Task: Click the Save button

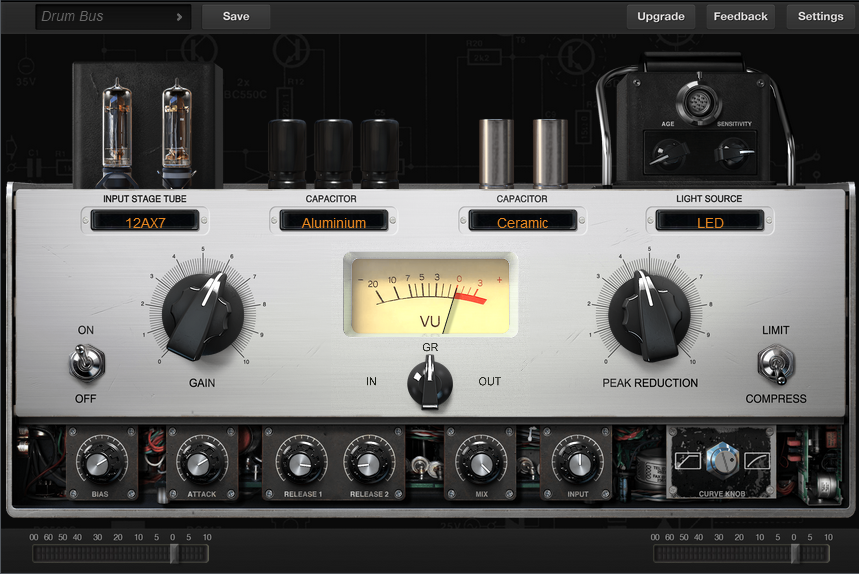Action: coord(236,16)
